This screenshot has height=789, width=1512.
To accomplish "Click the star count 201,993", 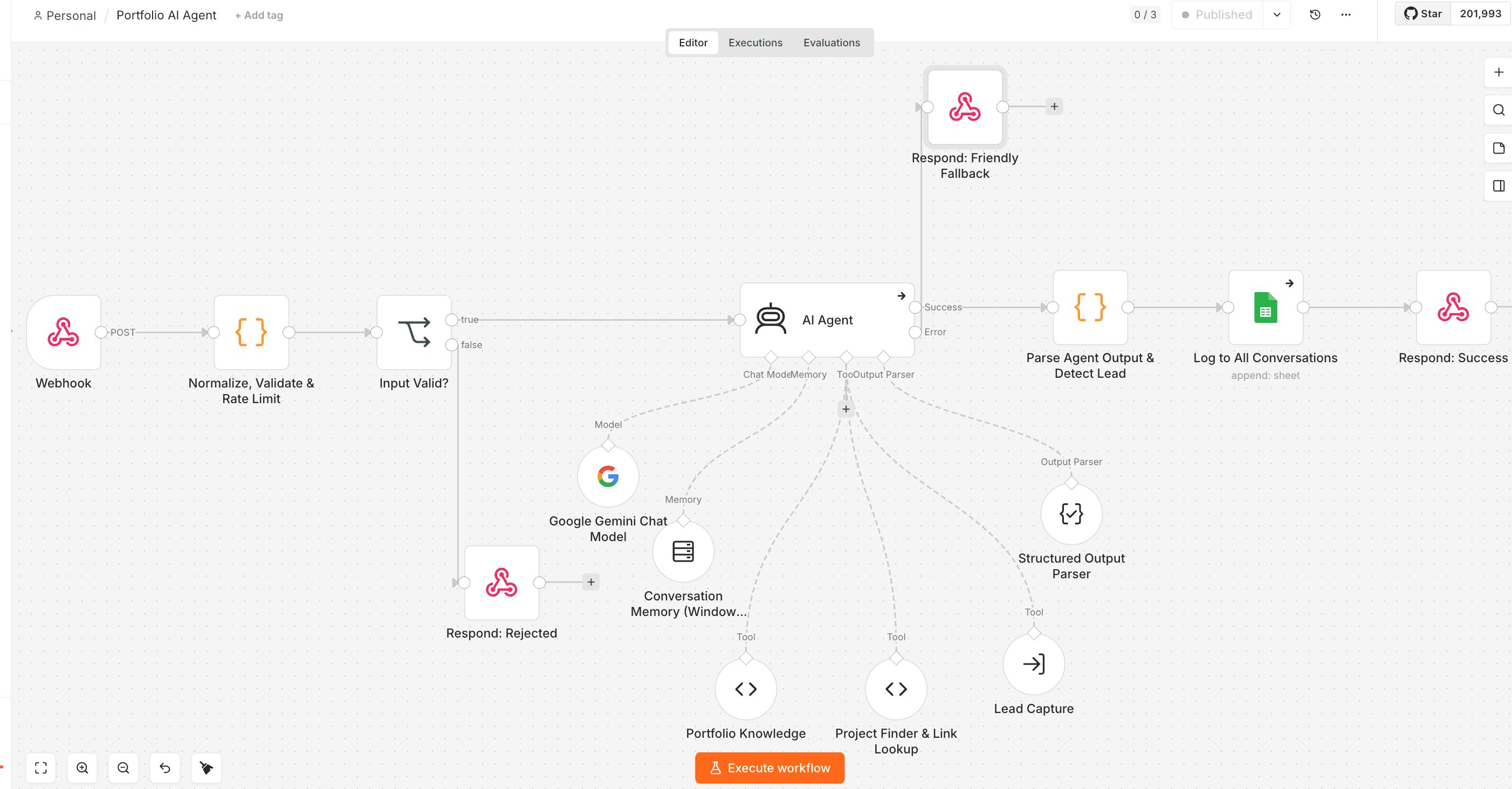I will click(1480, 14).
